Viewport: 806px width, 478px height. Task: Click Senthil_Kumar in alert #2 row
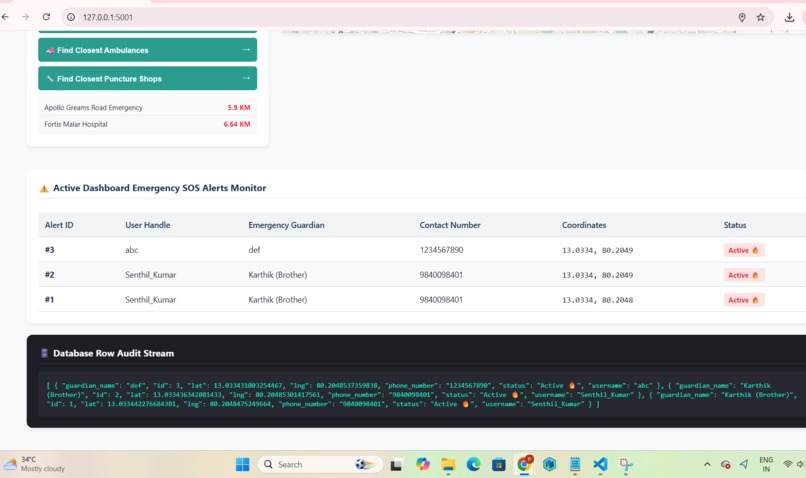coord(151,275)
